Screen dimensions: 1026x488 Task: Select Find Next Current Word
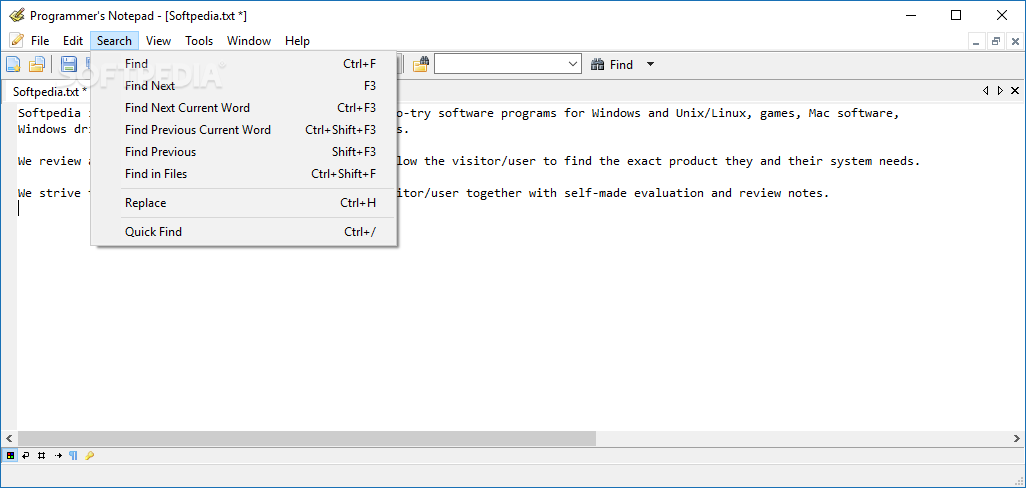243,108
